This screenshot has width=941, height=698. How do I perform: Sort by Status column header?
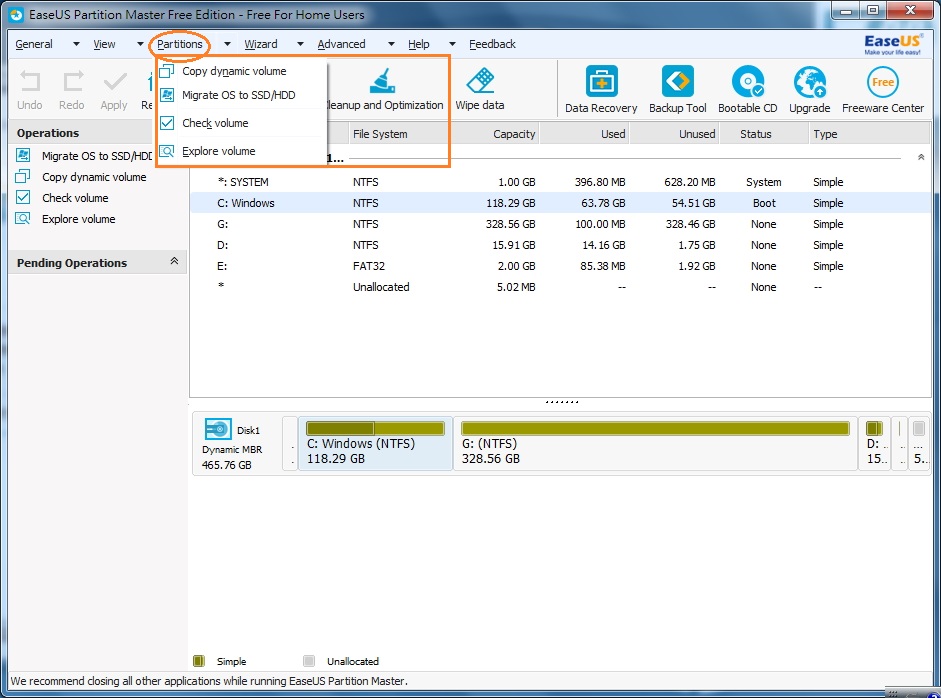pyautogui.click(x=764, y=134)
